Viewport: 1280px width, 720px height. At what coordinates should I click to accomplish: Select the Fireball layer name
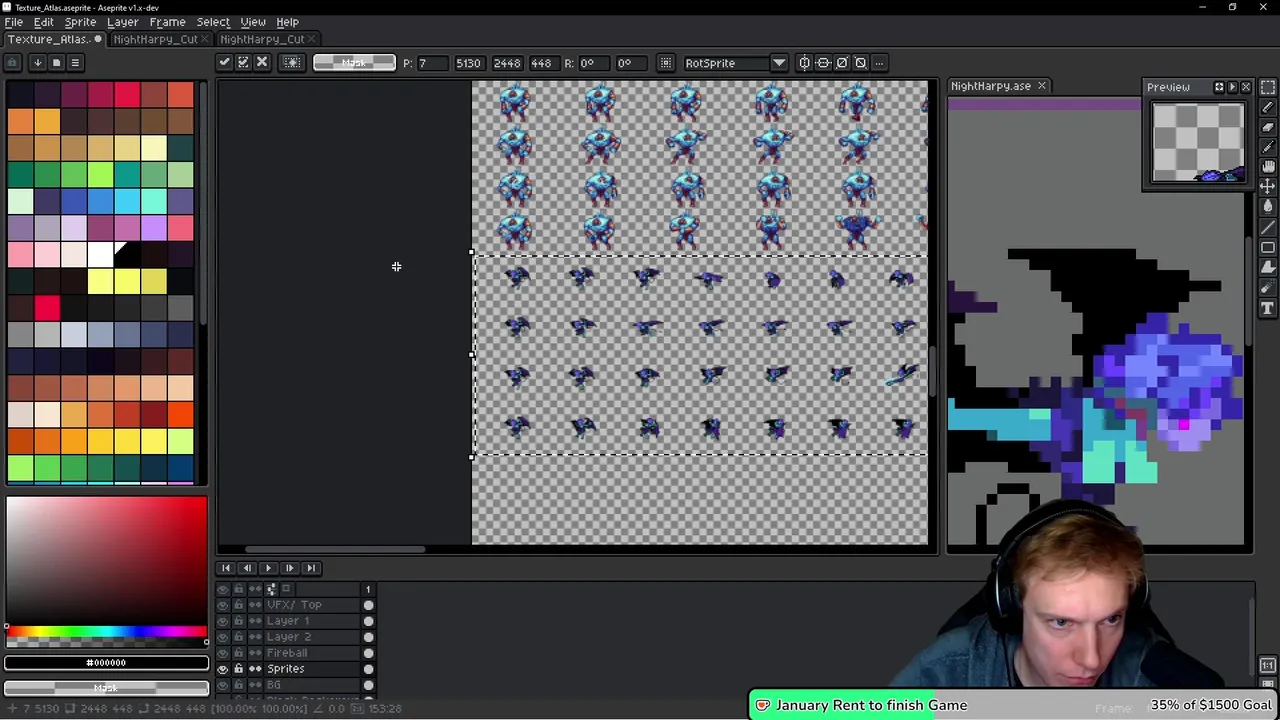(287, 653)
